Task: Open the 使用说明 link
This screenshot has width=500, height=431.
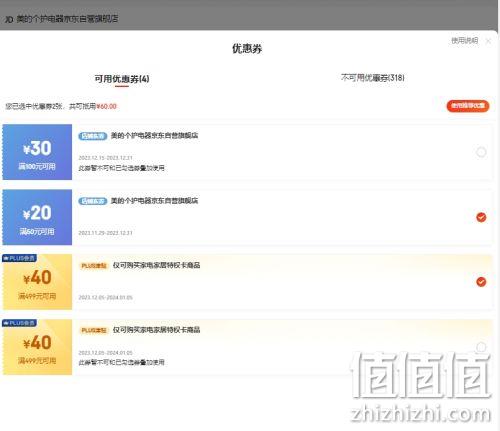Action: pos(464,41)
